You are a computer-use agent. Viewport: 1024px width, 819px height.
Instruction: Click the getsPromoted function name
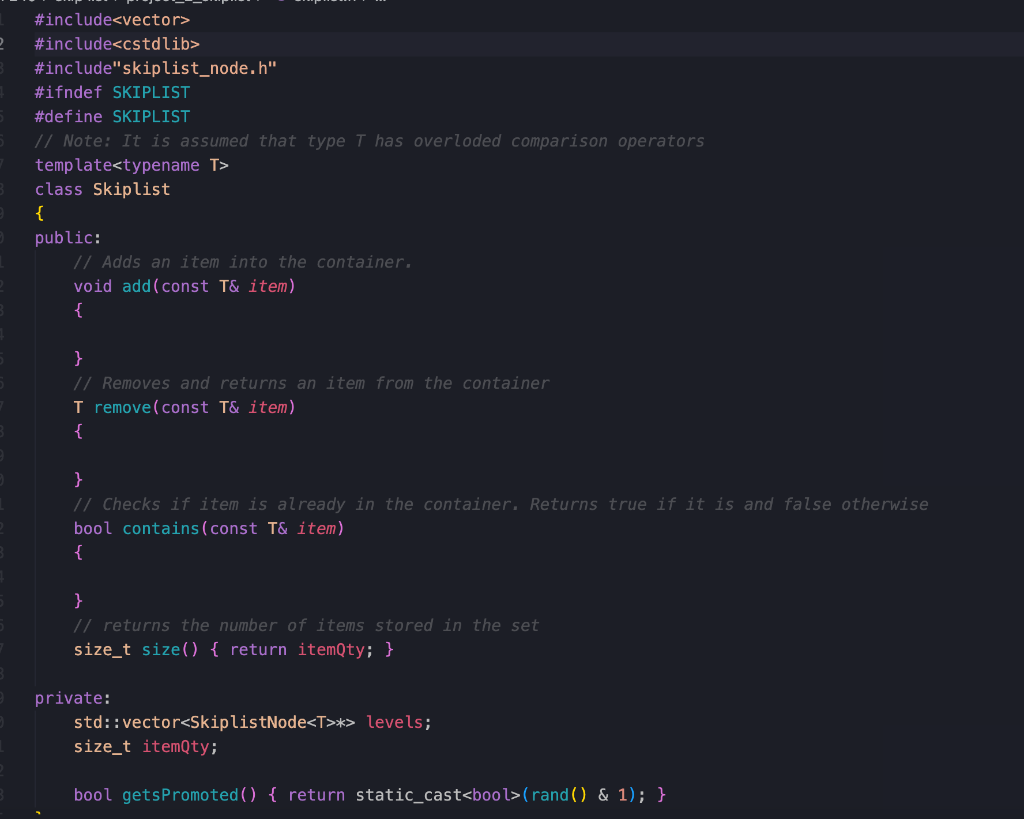[x=180, y=795]
